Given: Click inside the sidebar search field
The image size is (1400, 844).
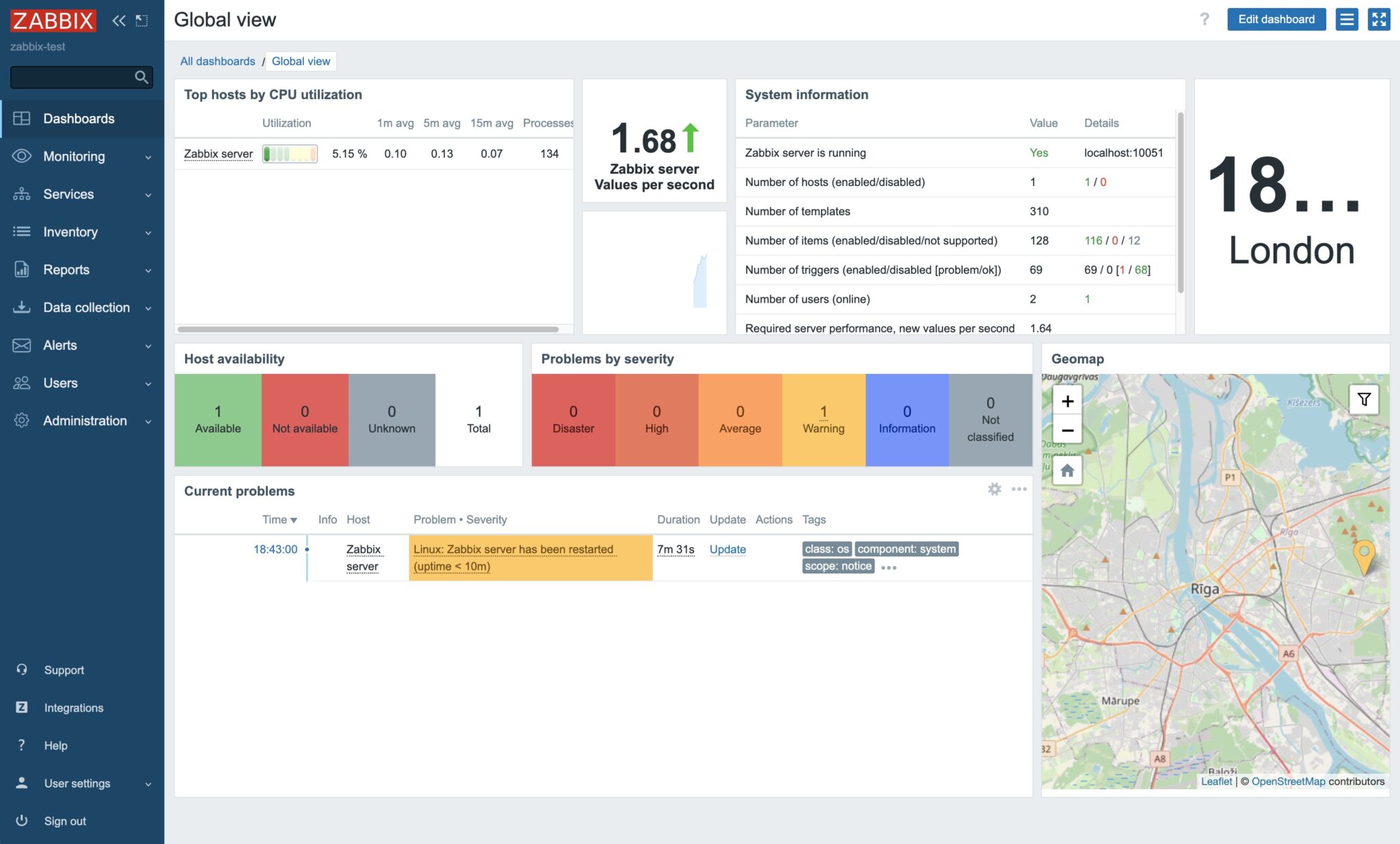Looking at the screenshot, I should tap(75, 77).
